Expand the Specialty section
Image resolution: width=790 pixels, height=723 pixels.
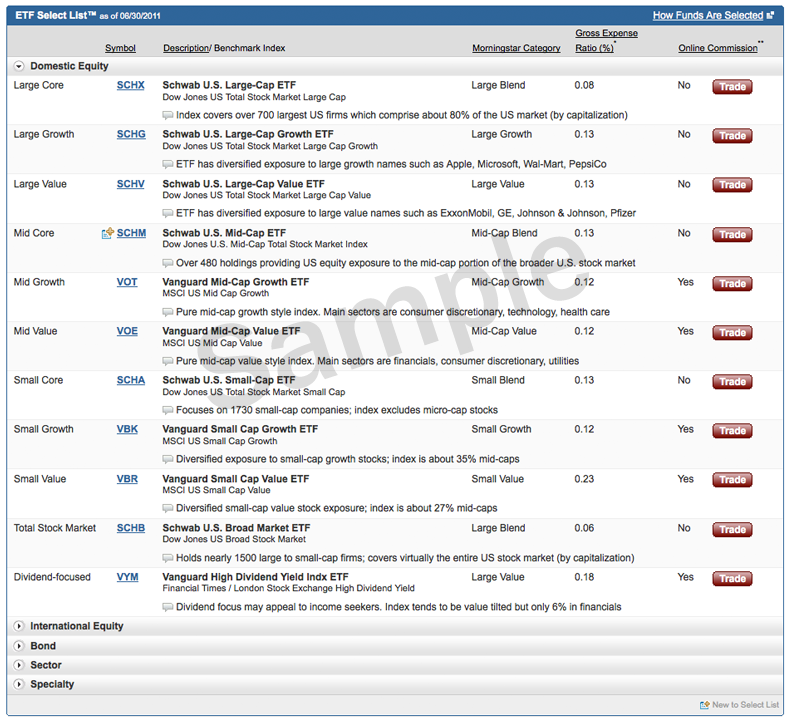pyautogui.click(x=19, y=684)
